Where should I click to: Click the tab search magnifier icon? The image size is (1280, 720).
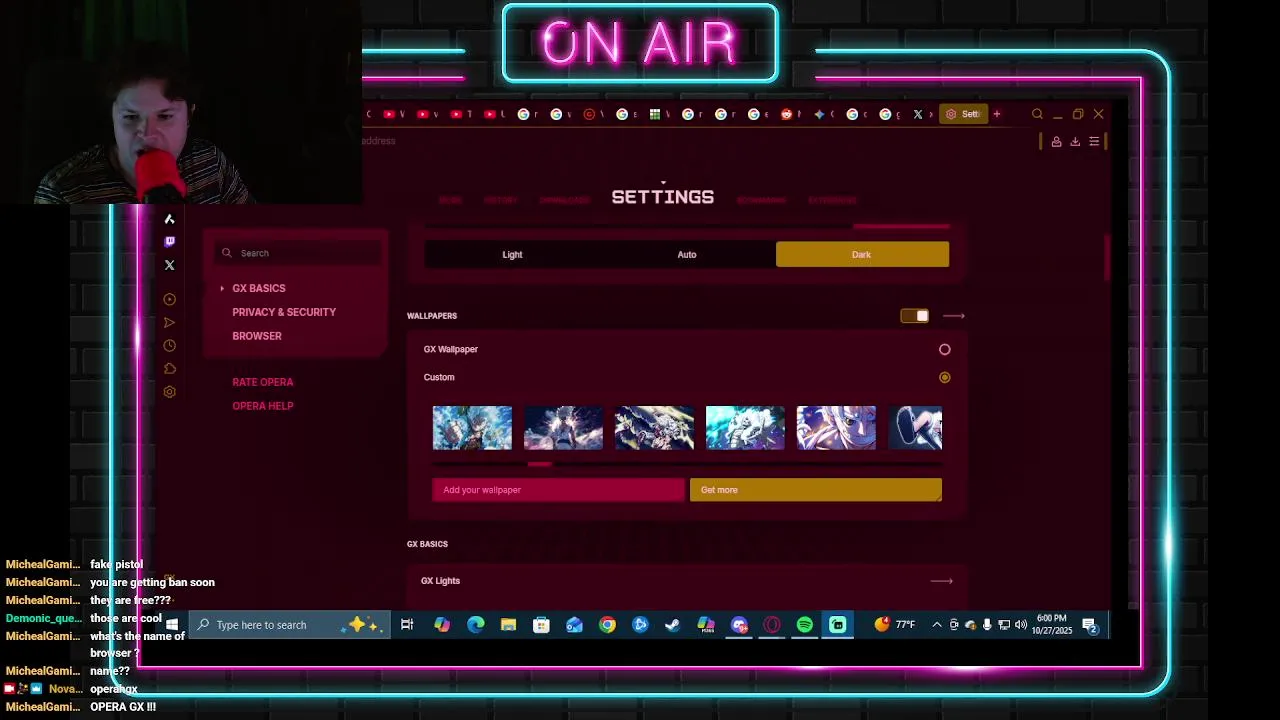coord(1037,114)
